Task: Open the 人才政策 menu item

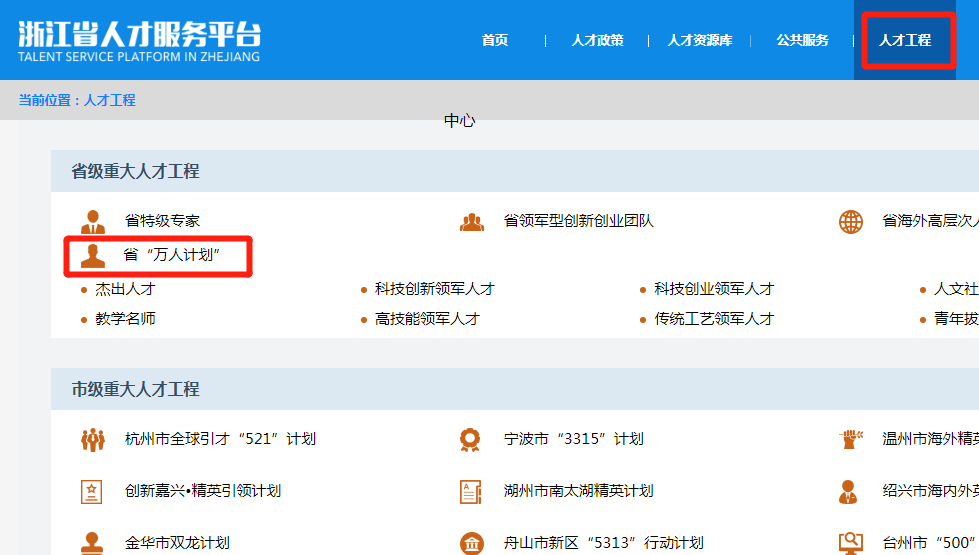Action: click(598, 41)
